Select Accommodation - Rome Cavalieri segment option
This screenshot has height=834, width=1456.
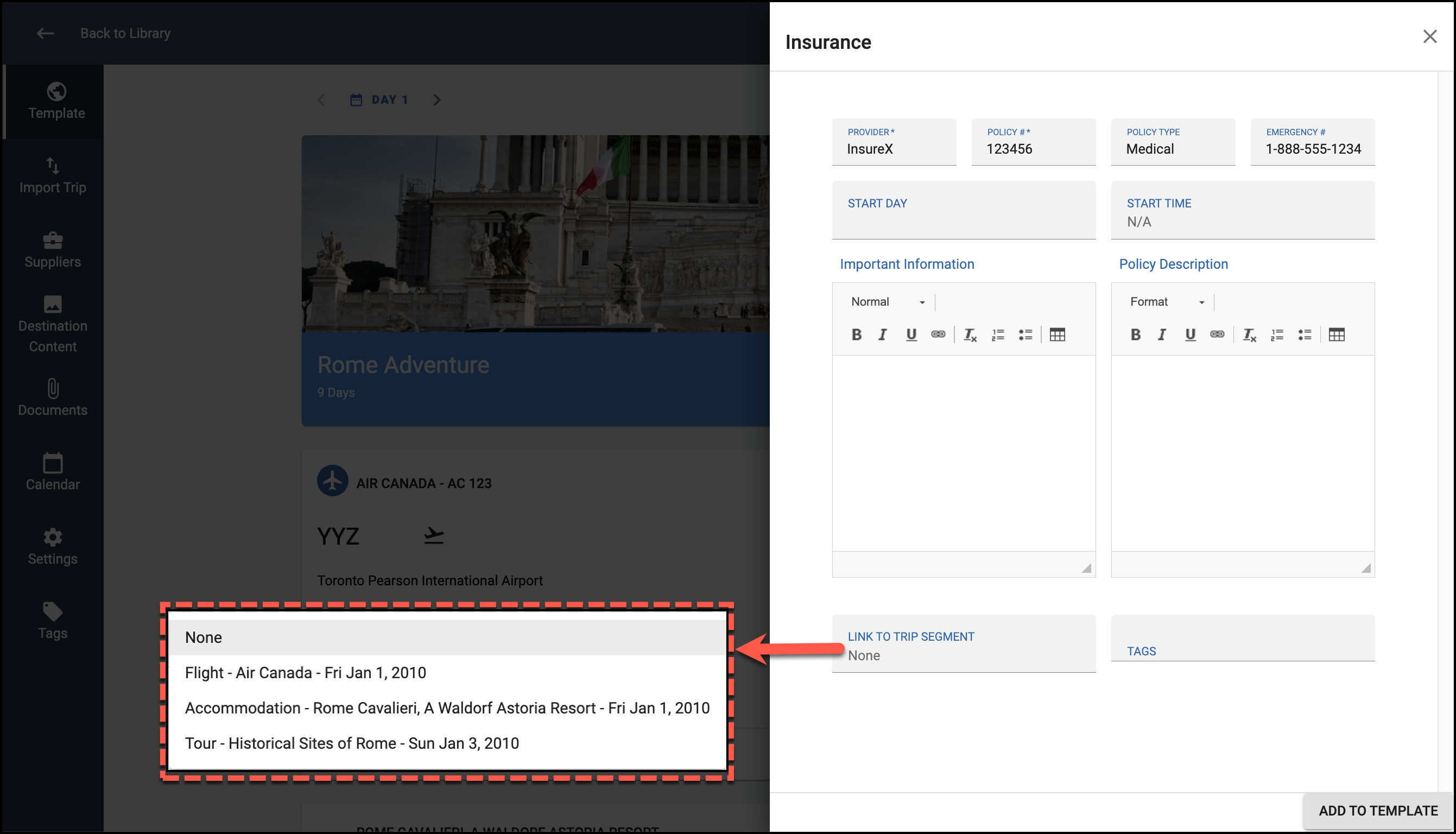pos(447,709)
